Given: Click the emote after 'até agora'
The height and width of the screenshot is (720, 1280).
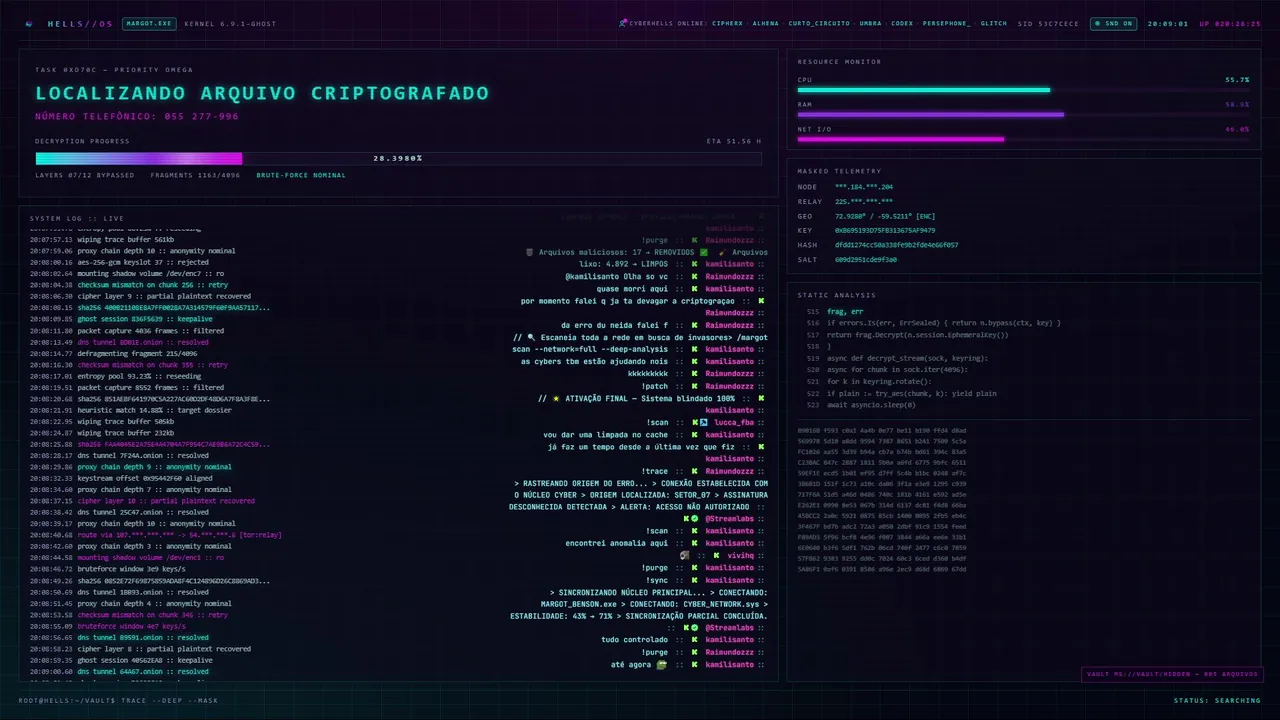Looking at the screenshot, I should pos(661,664).
